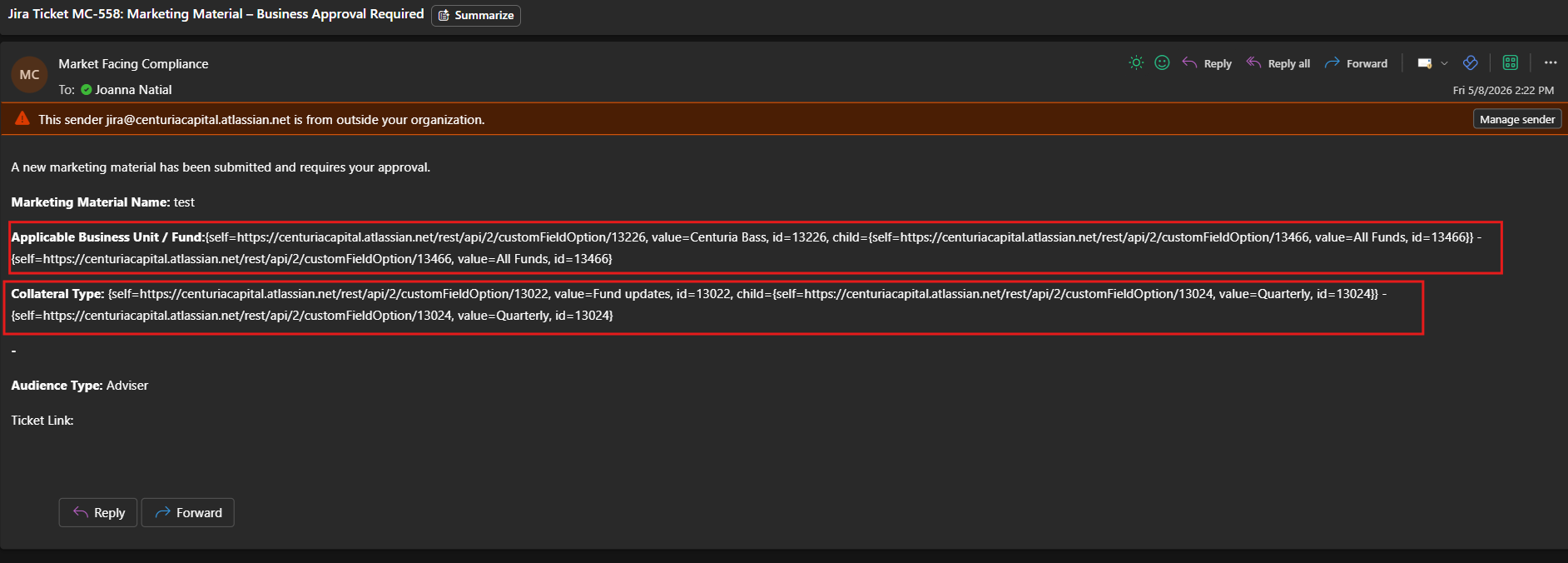Screen dimensions: 1568x563
Task: Click Forward in the message header toolbar
Action: 1356,63
